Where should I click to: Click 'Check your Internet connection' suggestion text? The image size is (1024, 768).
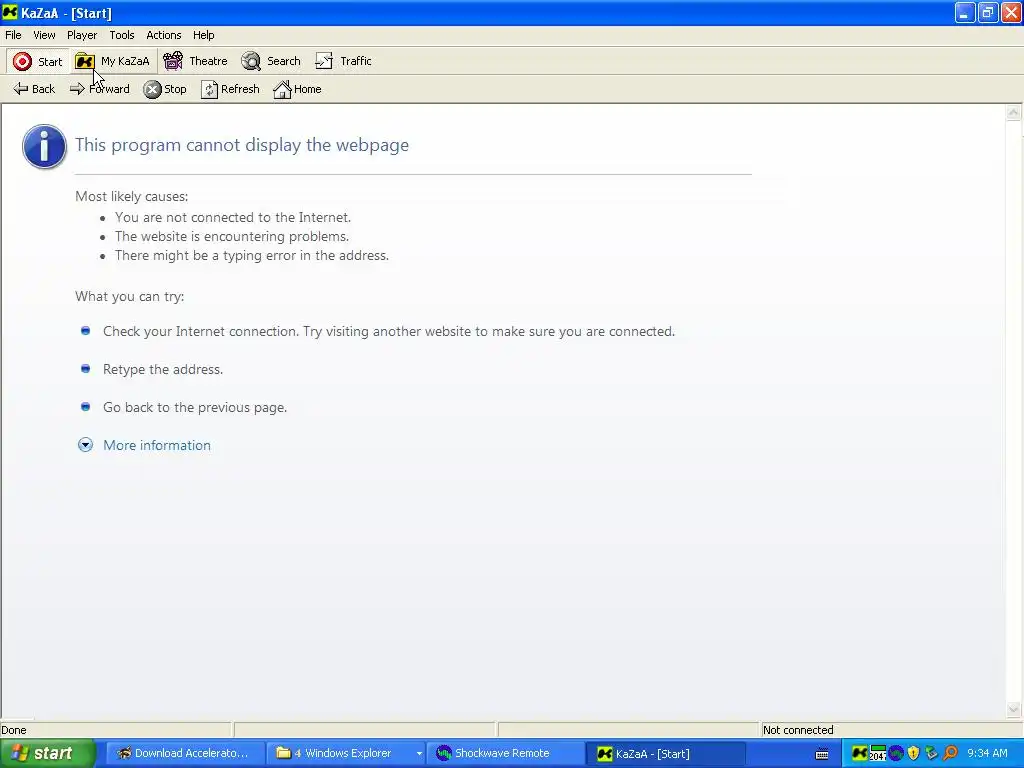tap(389, 332)
